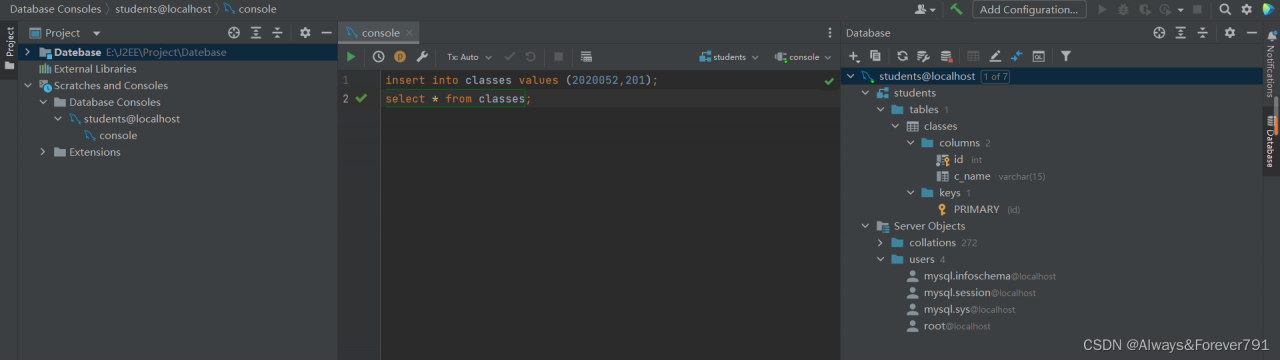The image size is (1280, 360).
Task: Open editor tabs more options menu
Action: (x=830, y=33)
